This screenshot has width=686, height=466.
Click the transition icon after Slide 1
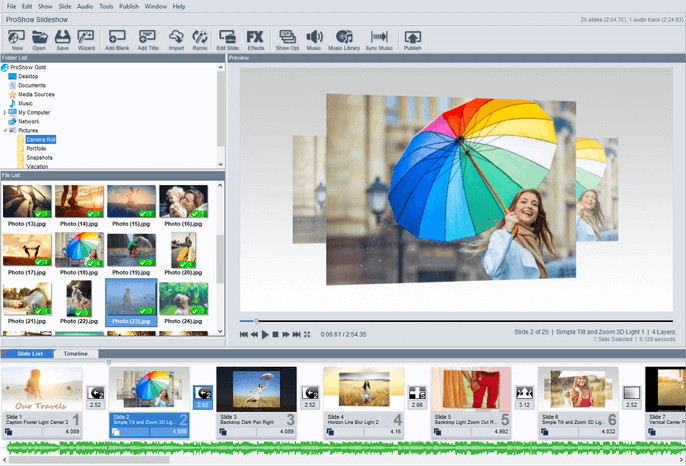tap(95, 393)
